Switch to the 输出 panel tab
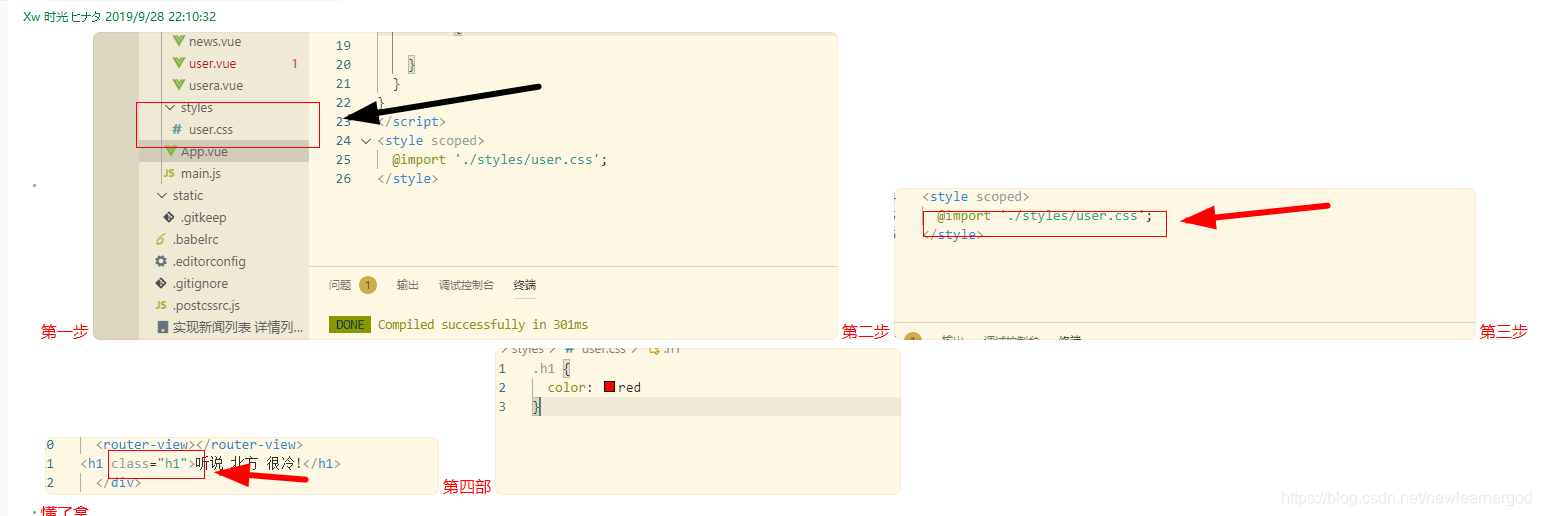The width and height of the screenshot is (1541, 516). (x=408, y=285)
